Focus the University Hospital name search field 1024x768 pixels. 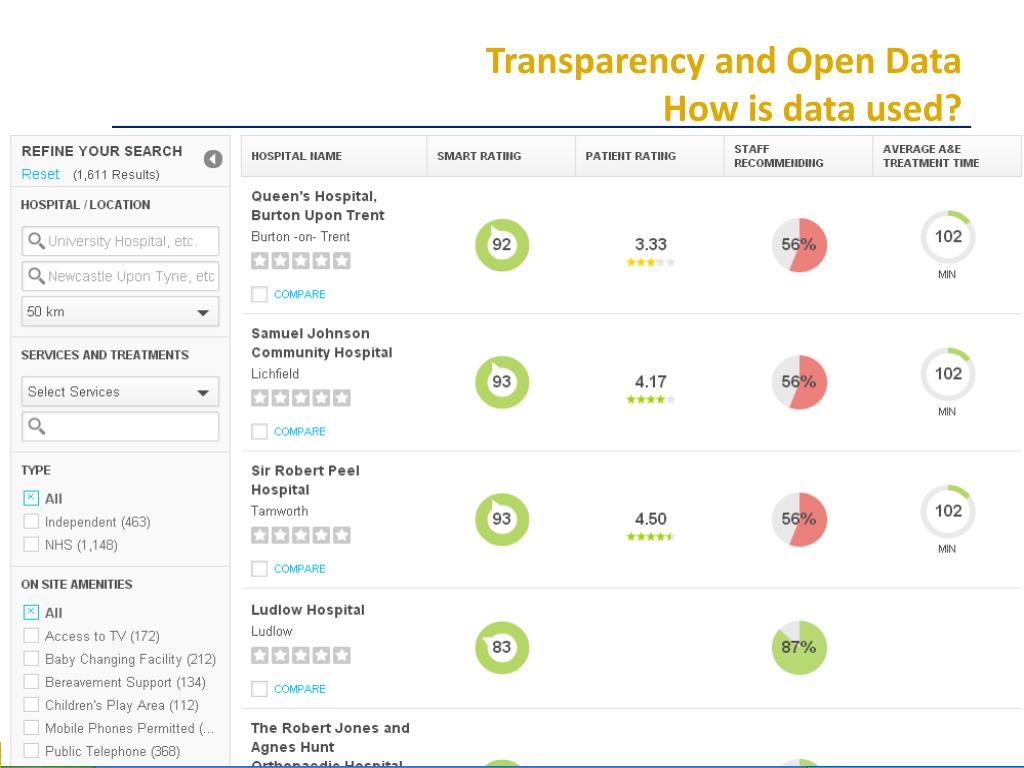(120, 241)
